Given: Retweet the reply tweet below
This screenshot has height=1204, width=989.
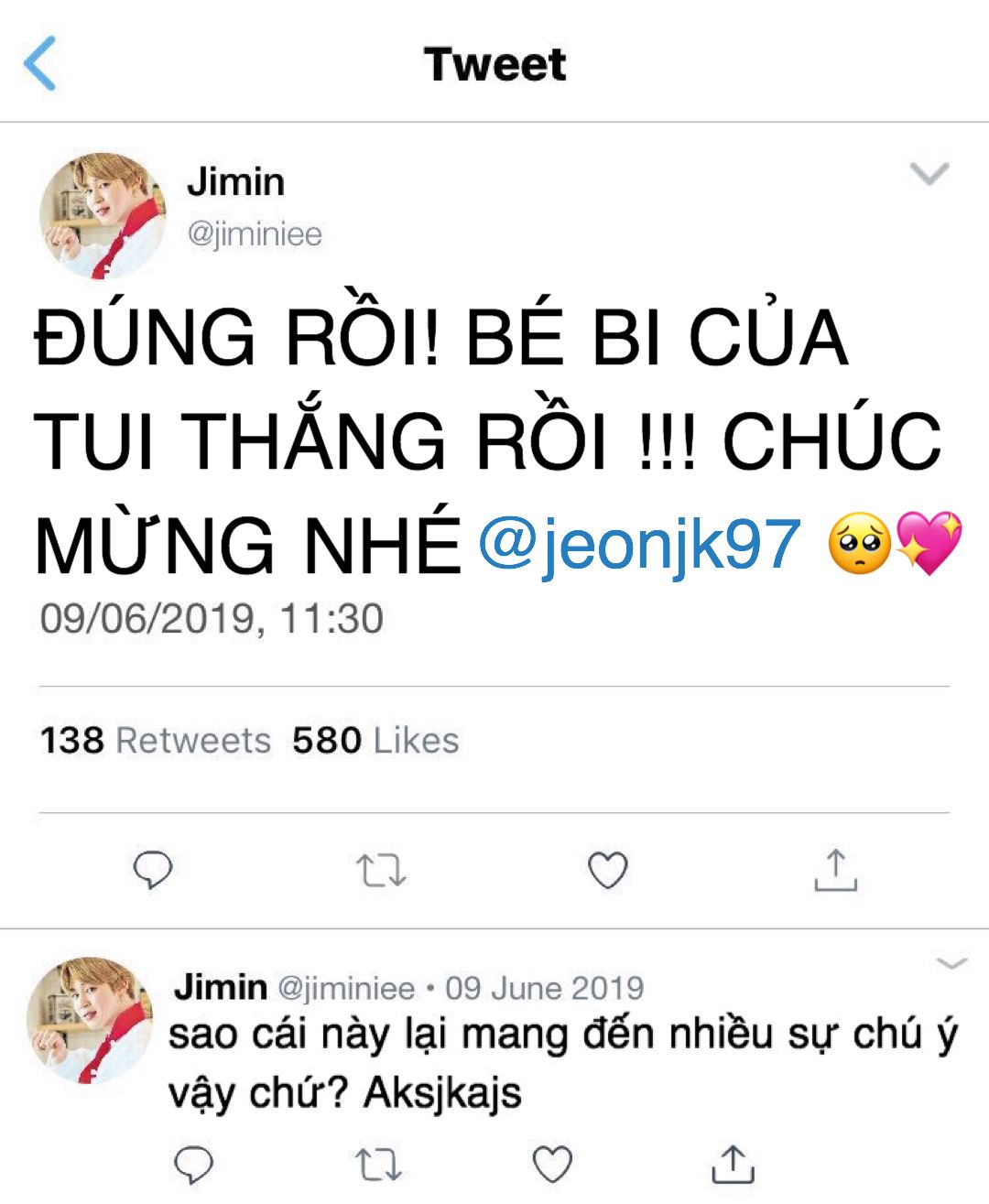Looking at the screenshot, I should click(x=379, y=1165).
